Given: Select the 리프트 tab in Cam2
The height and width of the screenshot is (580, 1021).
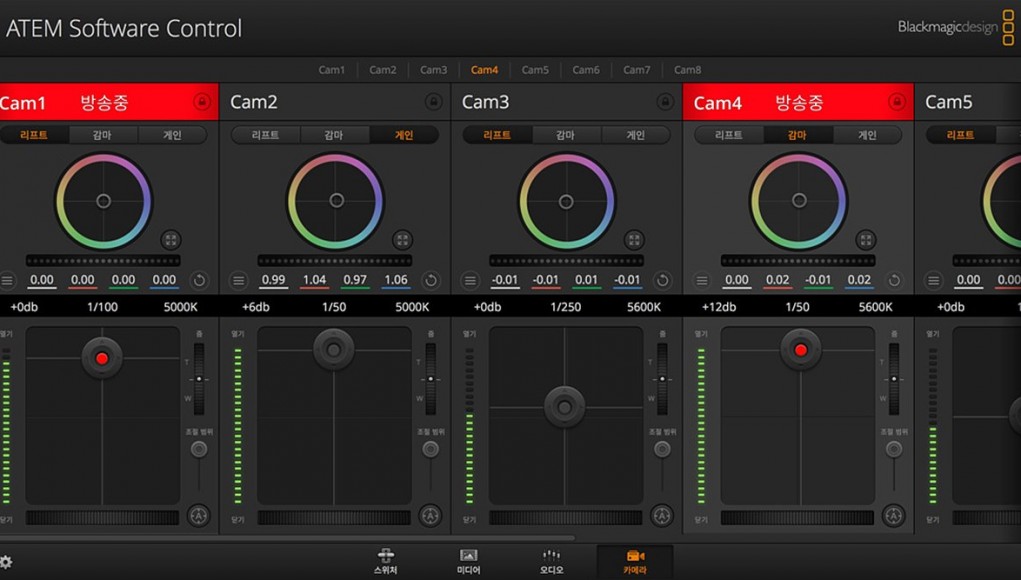Looking at the screenshot, I should (x=266, y=135).
